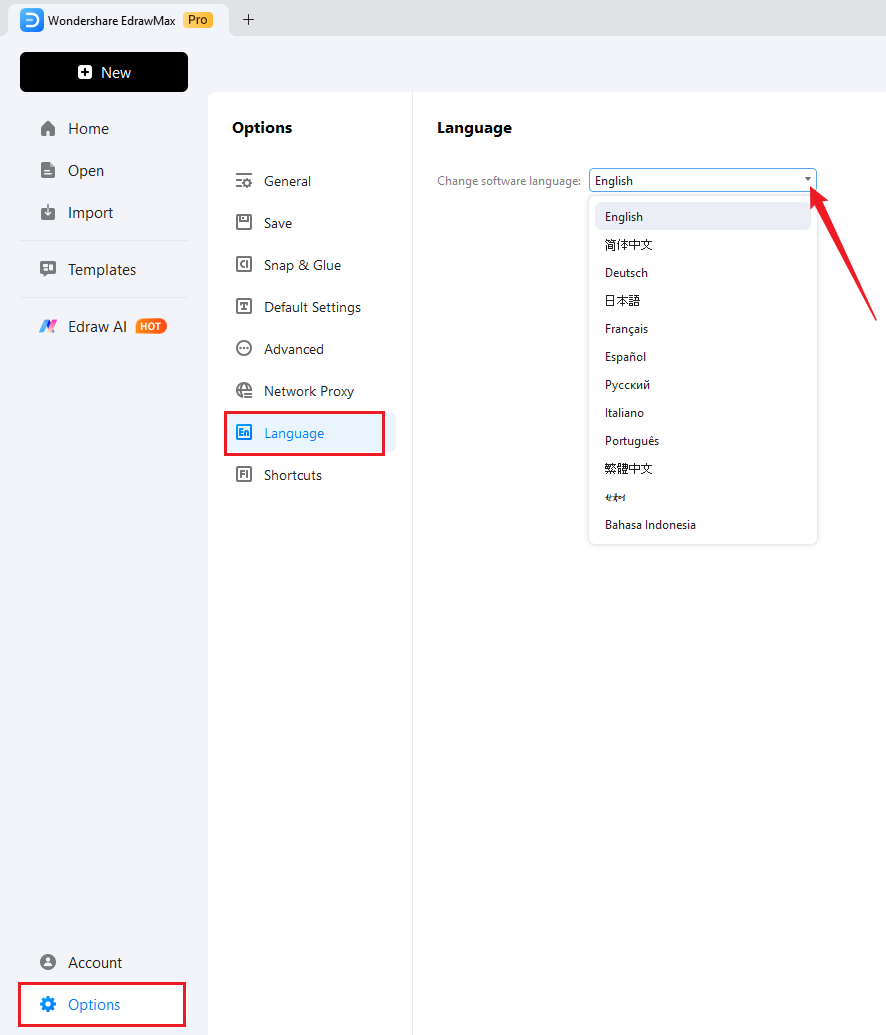886x1035 pixels.
Task: Open a new tab with plus button
Action: (249, 19)
